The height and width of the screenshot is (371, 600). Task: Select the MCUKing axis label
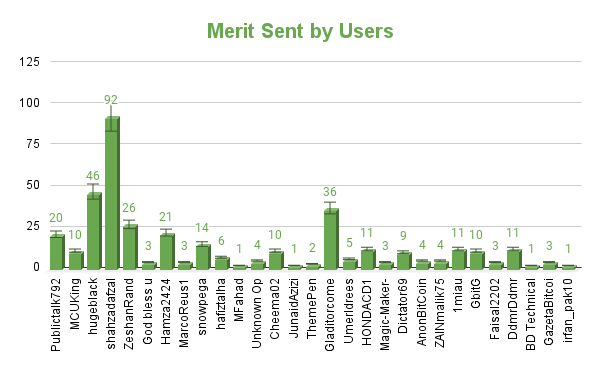point(76,304)
